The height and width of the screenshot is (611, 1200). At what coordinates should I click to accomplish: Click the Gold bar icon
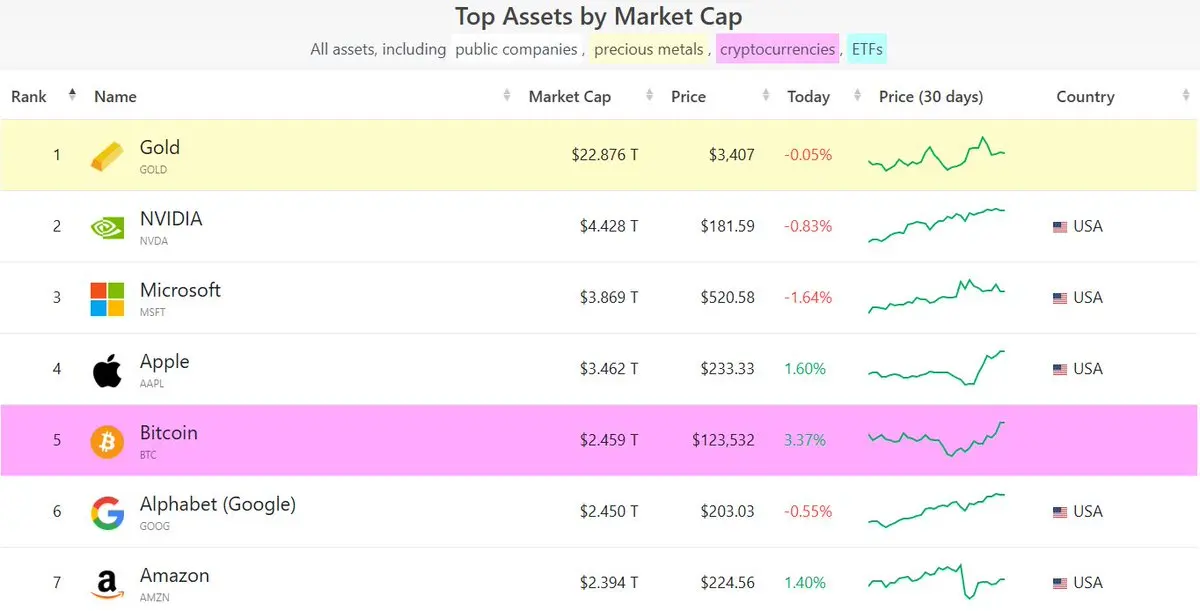[x=108, y=155]
